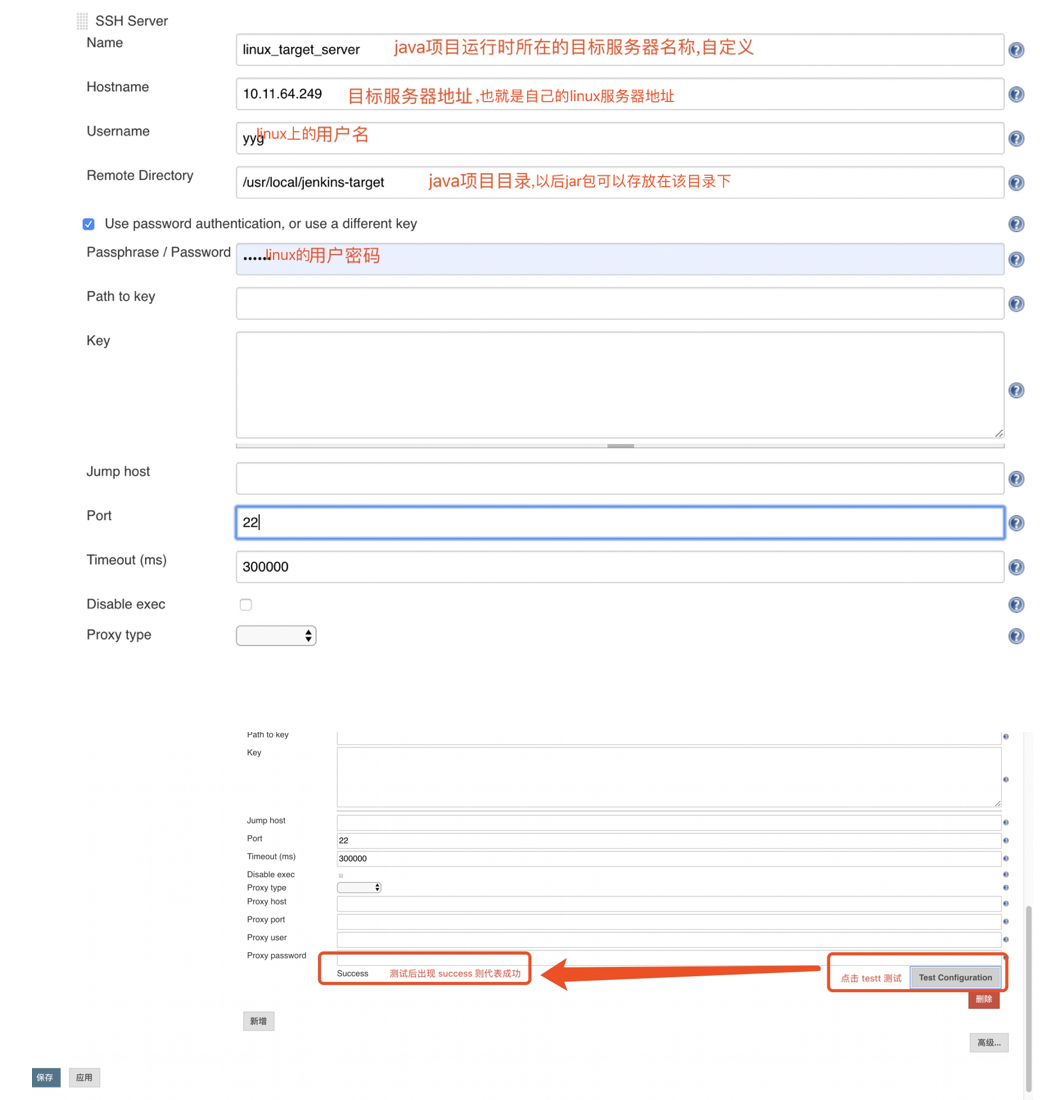The height and width of the screenshot is (1100, 1040).
Task: Focus the Jump host input field
Action: [620, 478]
